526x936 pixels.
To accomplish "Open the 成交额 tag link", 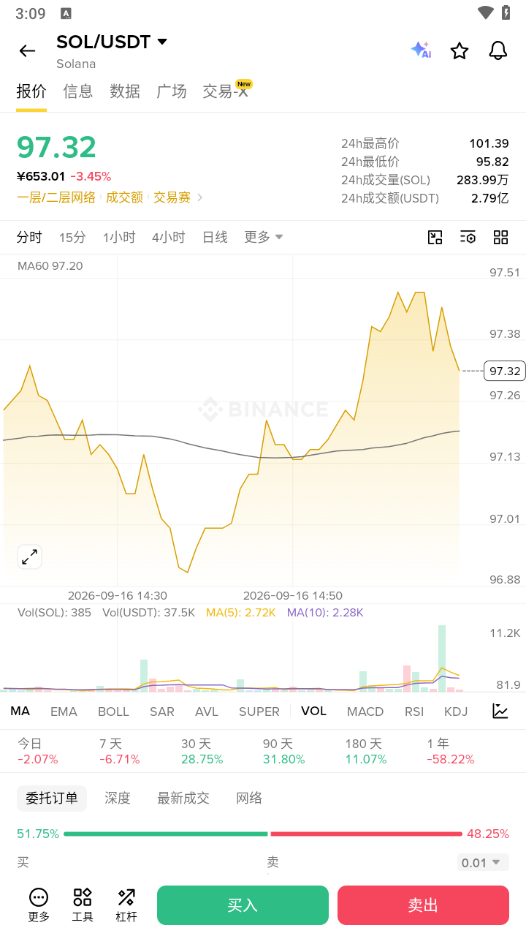I will 124,198.
